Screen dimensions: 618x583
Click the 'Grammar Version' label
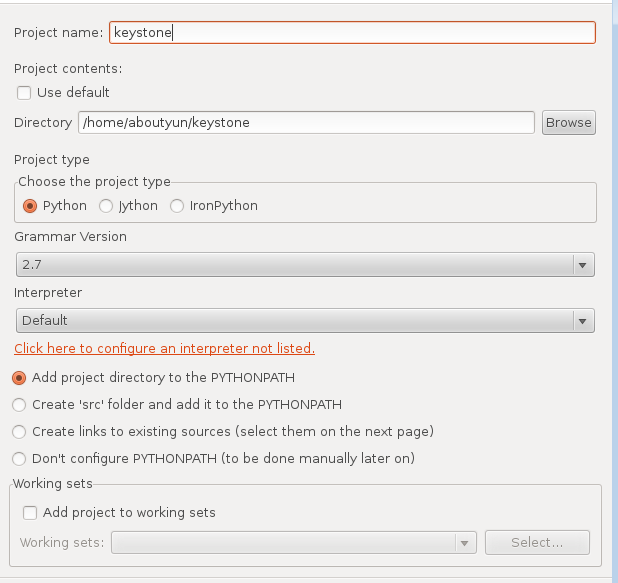click(70, 237)
